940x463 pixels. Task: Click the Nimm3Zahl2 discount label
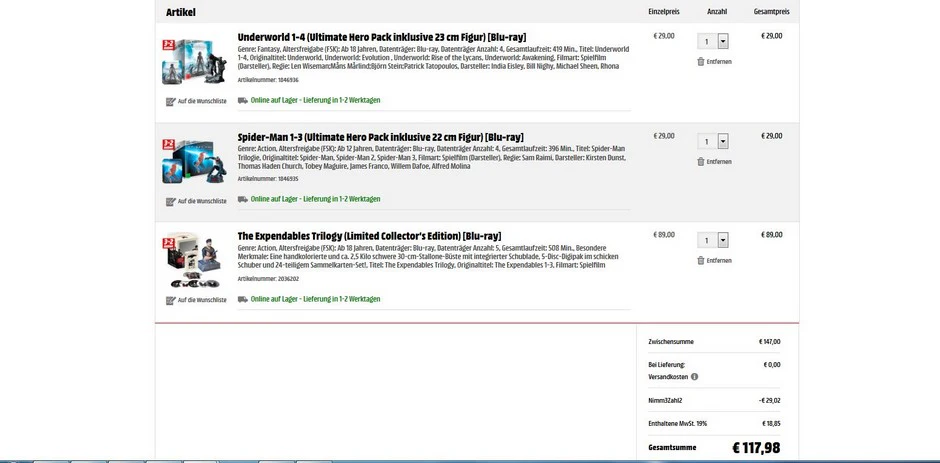[x=665, y=401]
